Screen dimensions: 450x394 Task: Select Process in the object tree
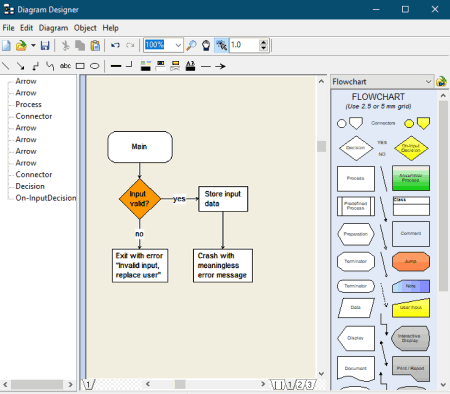[28, 105]
